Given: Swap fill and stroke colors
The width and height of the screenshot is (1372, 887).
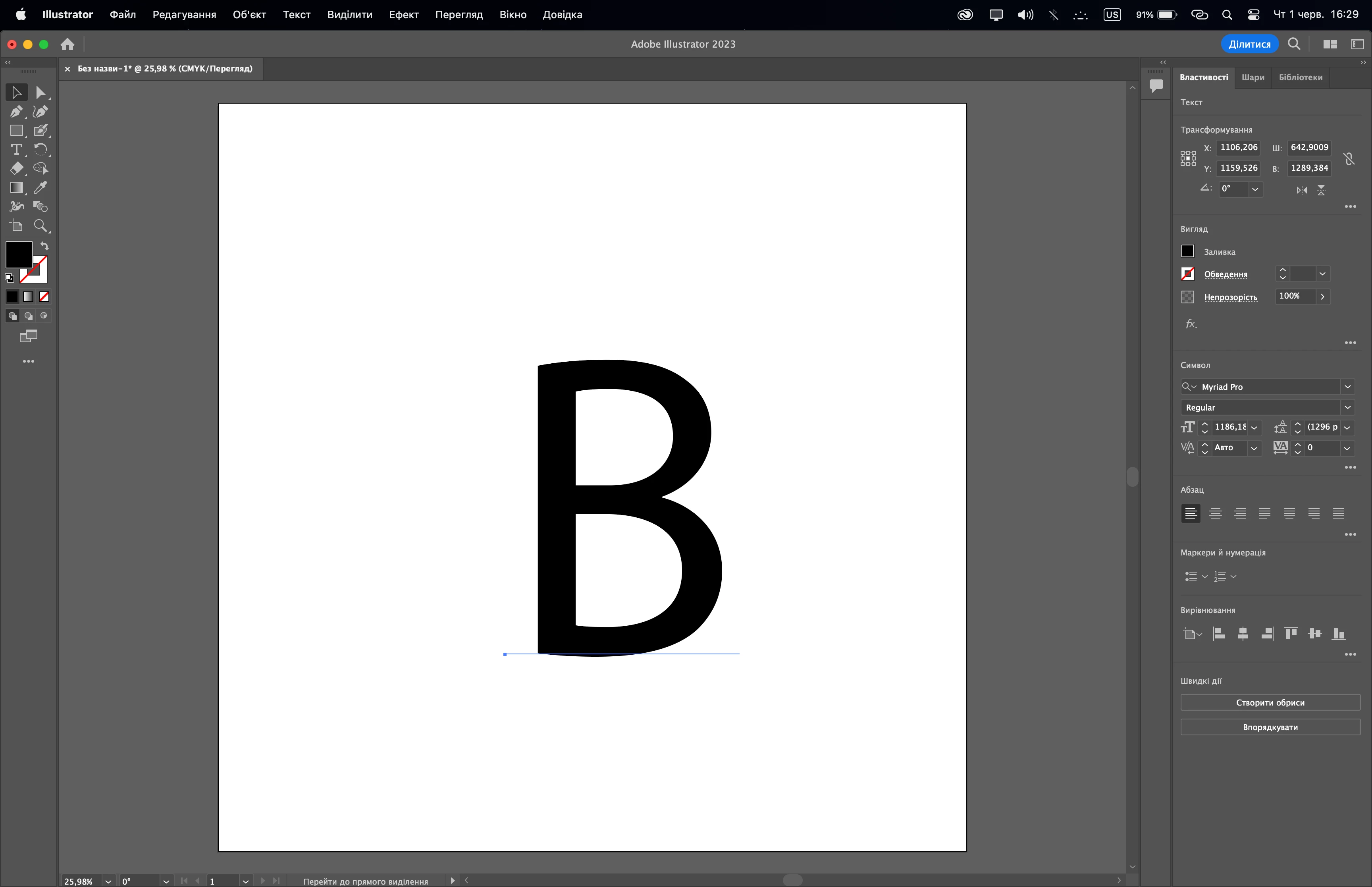Looking at the screenshot, I should (x=44, y=246).
